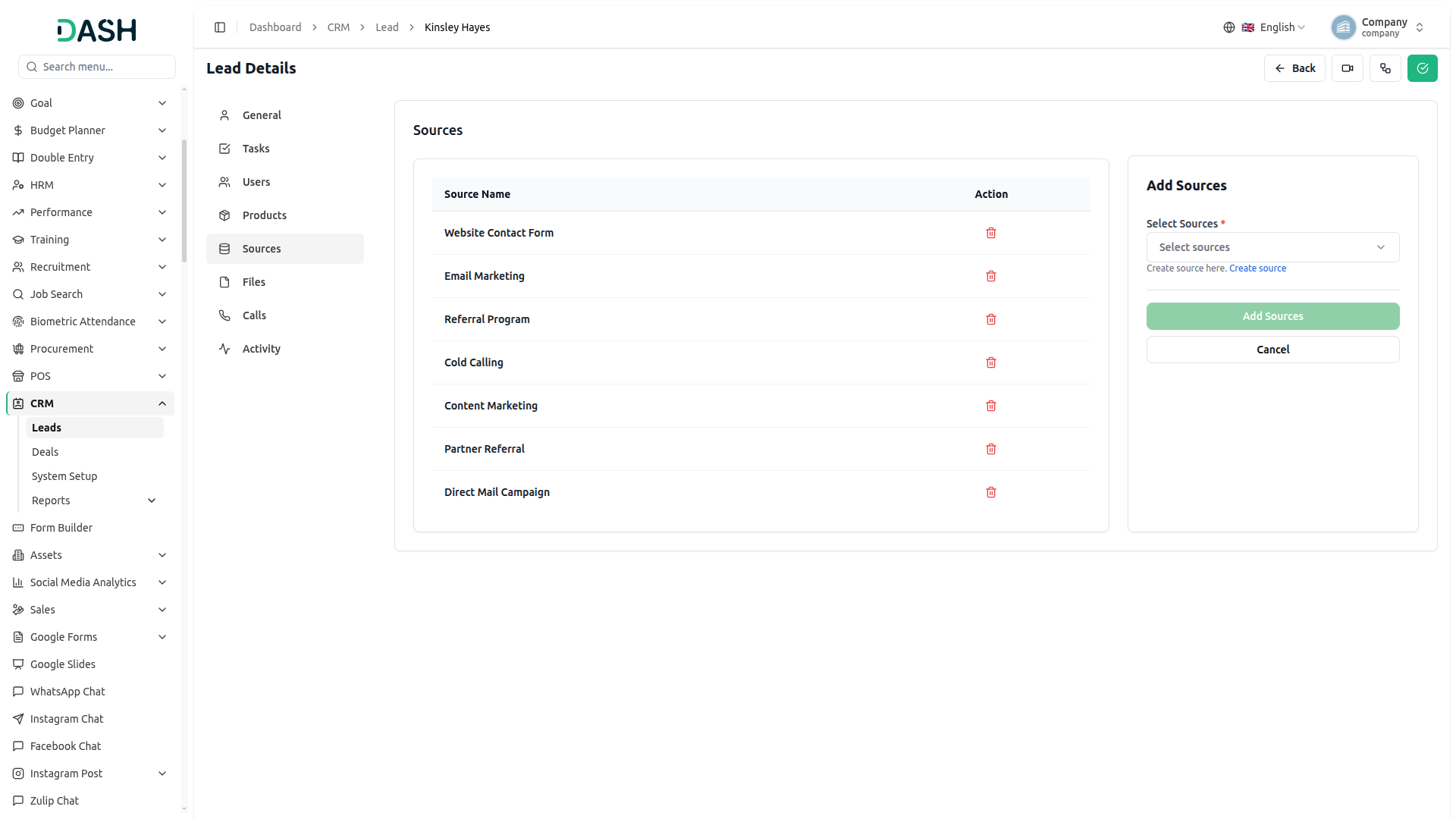Click the green check-circle button
Screen dimensions: 1456x819
coord(1423,68)
